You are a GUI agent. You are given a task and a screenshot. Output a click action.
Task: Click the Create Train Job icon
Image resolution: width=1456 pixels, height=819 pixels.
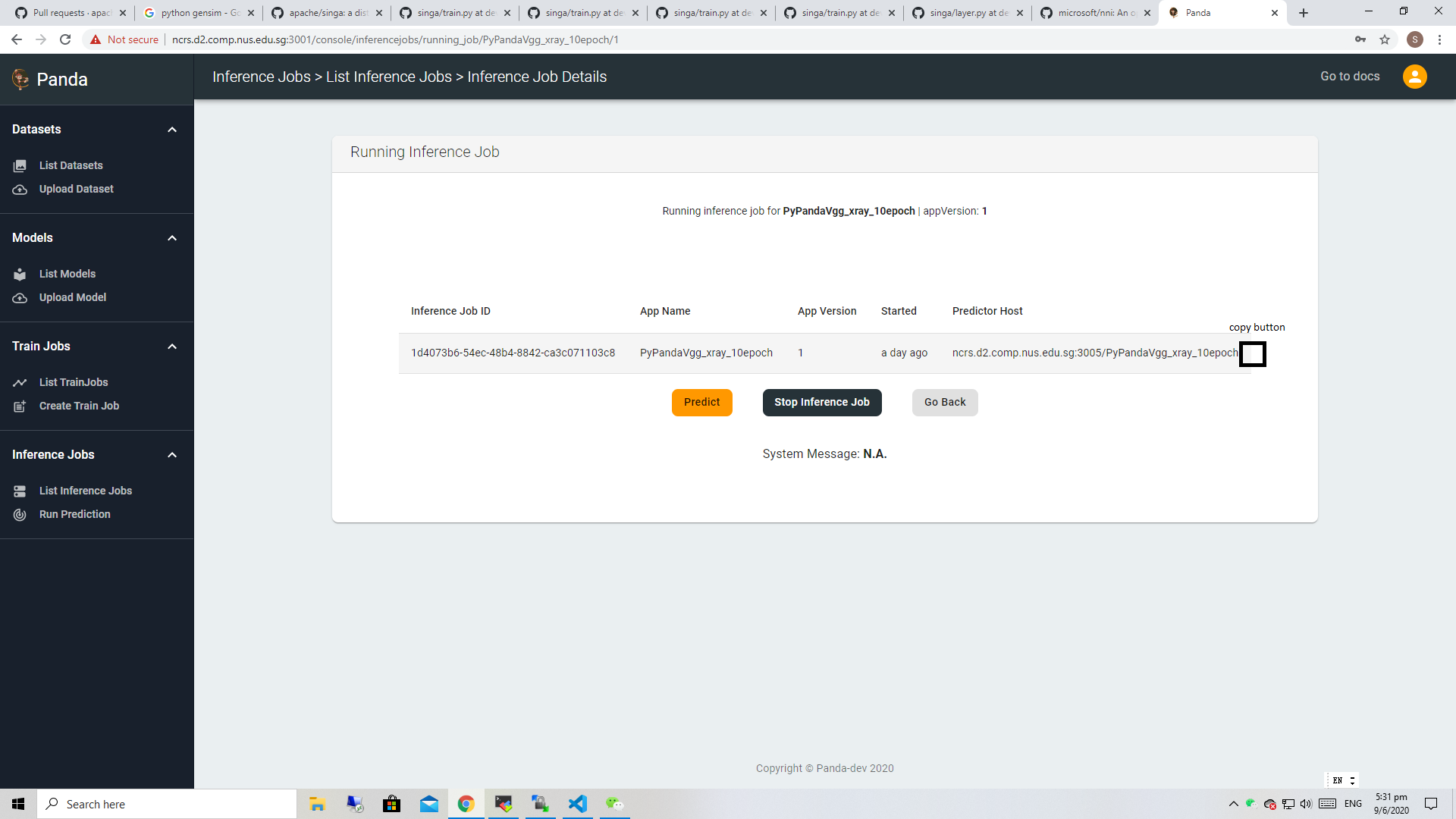coord(19,406)
